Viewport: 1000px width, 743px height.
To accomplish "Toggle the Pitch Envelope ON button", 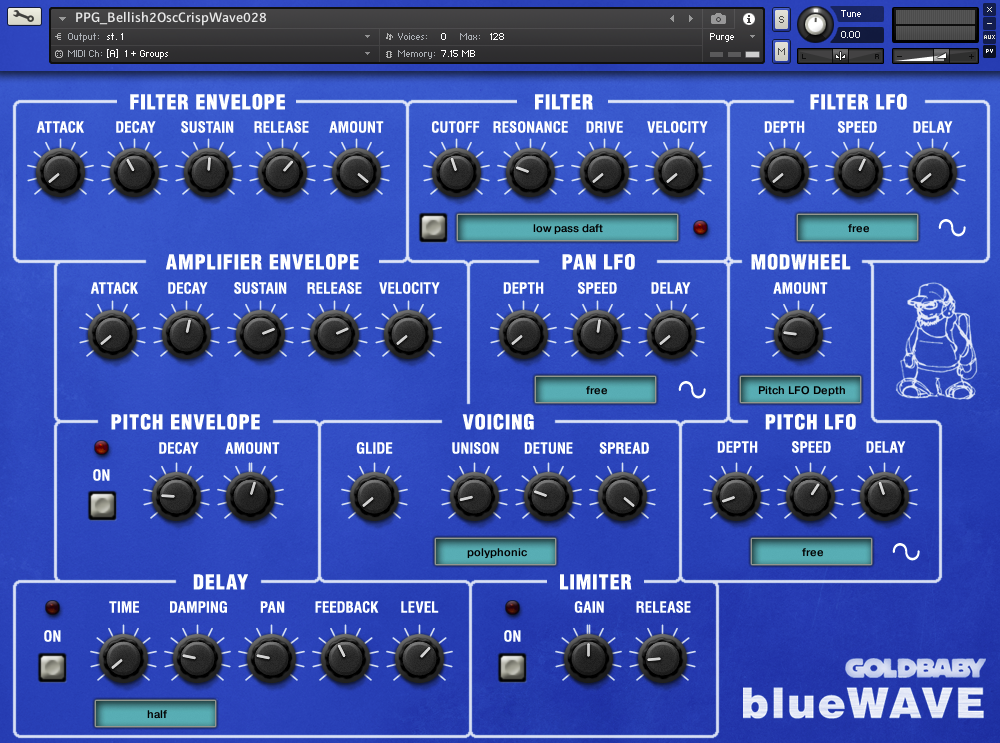I will pos(102,506).
